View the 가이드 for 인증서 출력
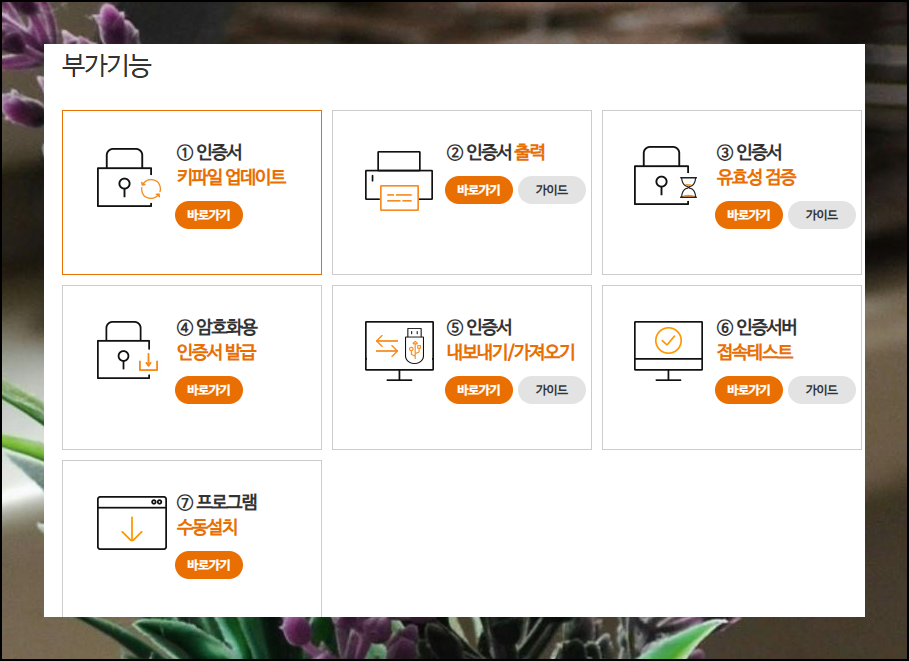Screen dimensions: 909x661 tap(552, 190)
